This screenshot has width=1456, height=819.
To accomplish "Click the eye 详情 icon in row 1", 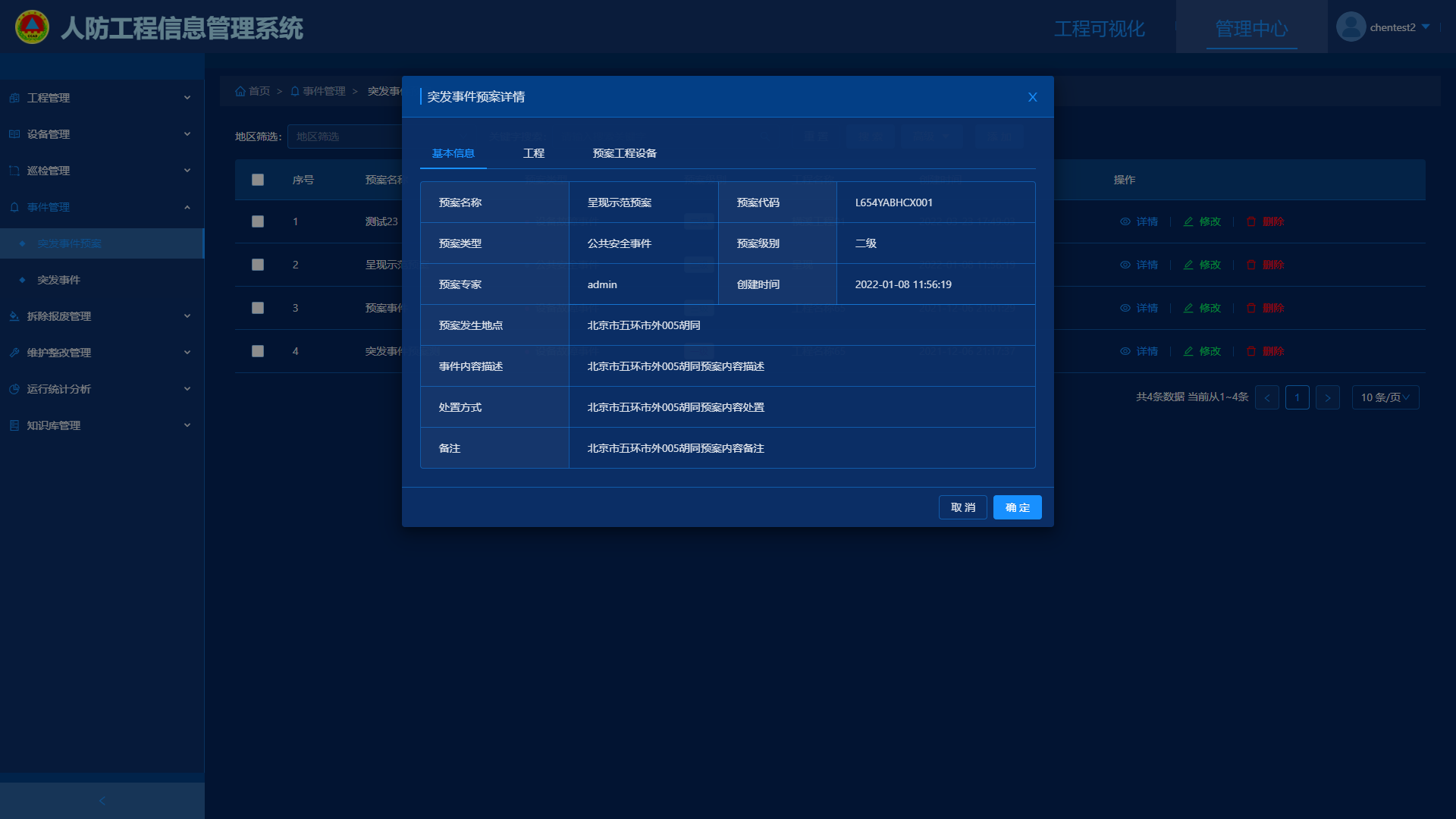I will (x=1125, y=221).
